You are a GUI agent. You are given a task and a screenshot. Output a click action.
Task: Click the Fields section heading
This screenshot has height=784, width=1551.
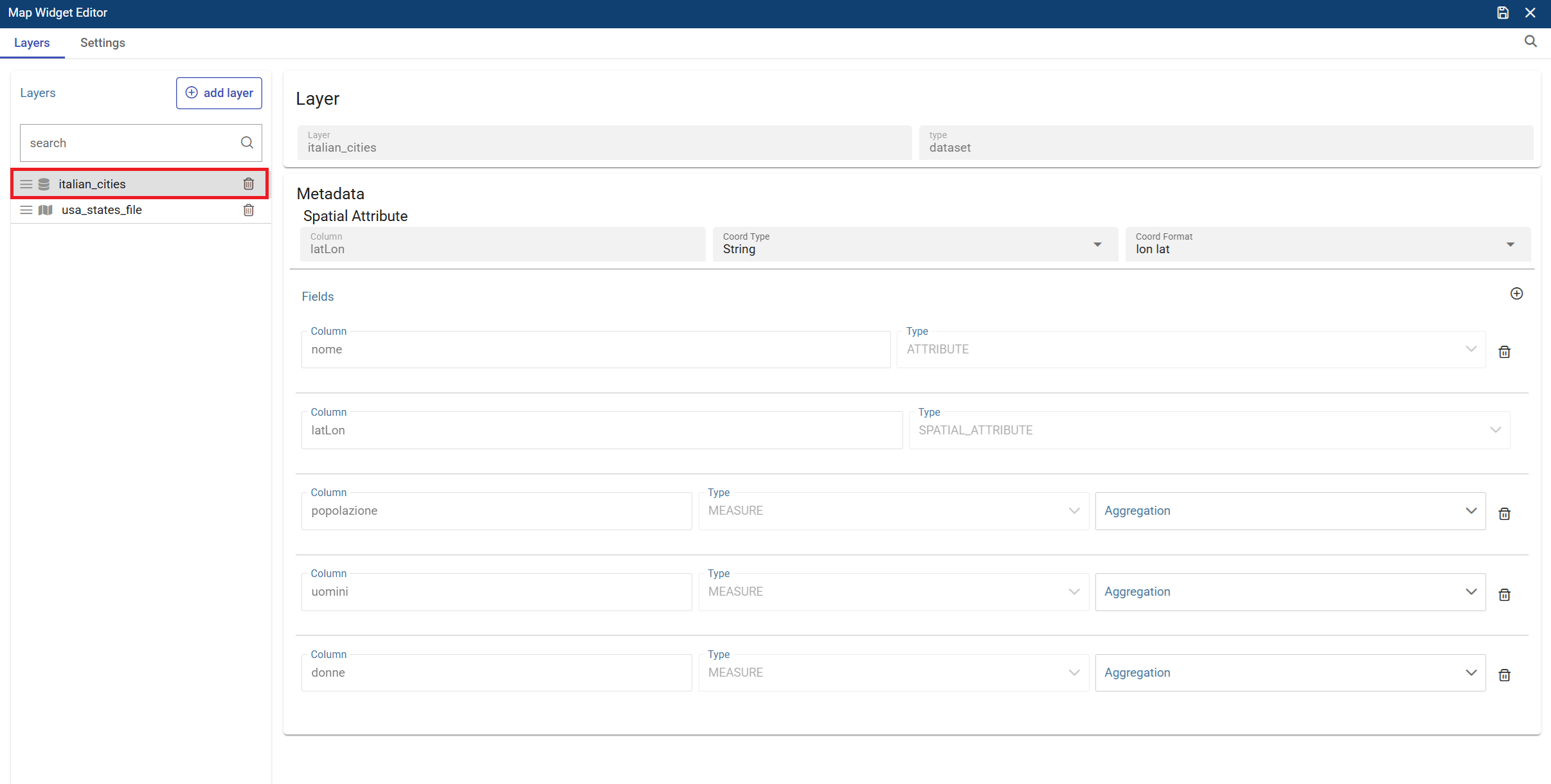[318, 296]
